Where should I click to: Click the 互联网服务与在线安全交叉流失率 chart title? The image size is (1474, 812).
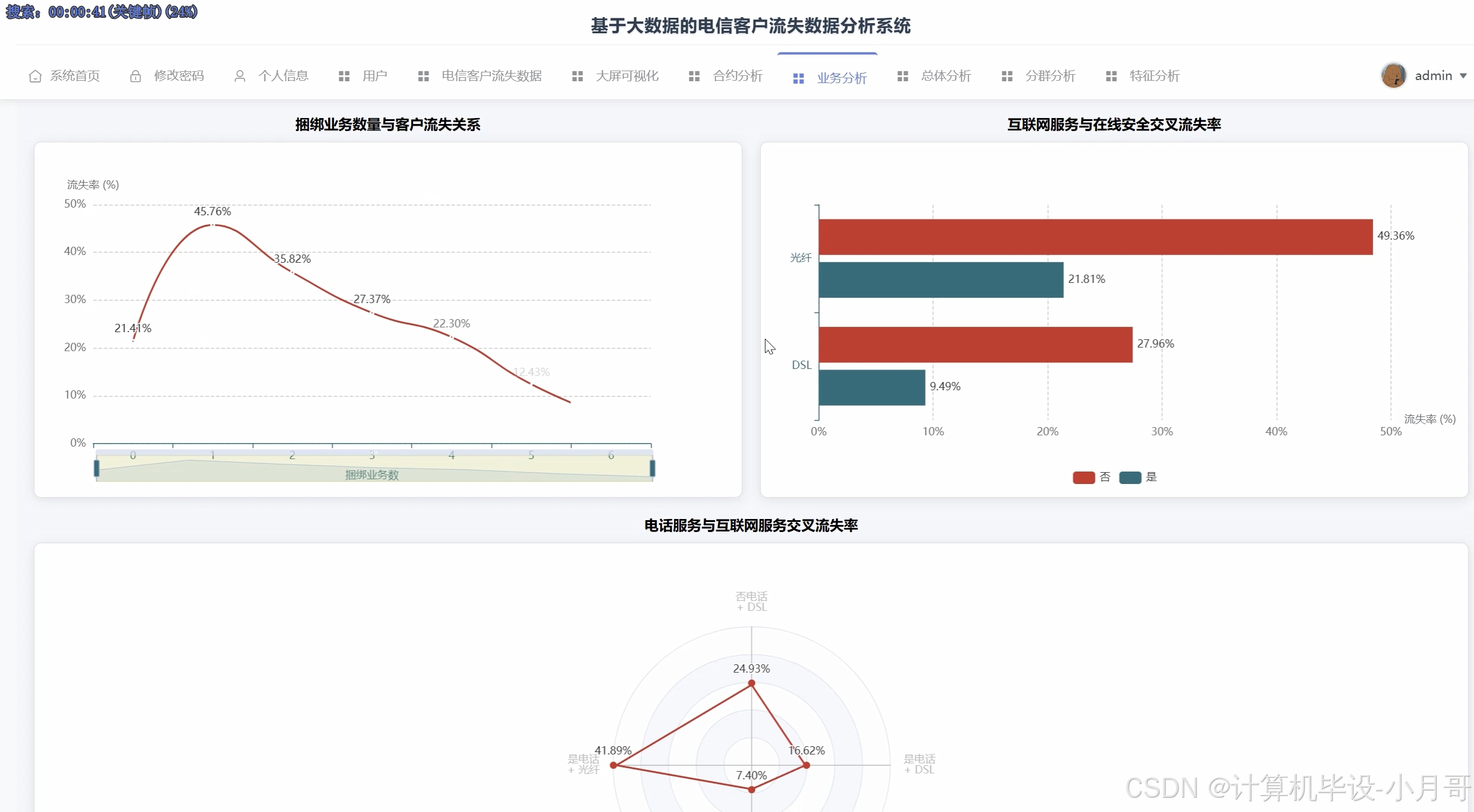1114,125
